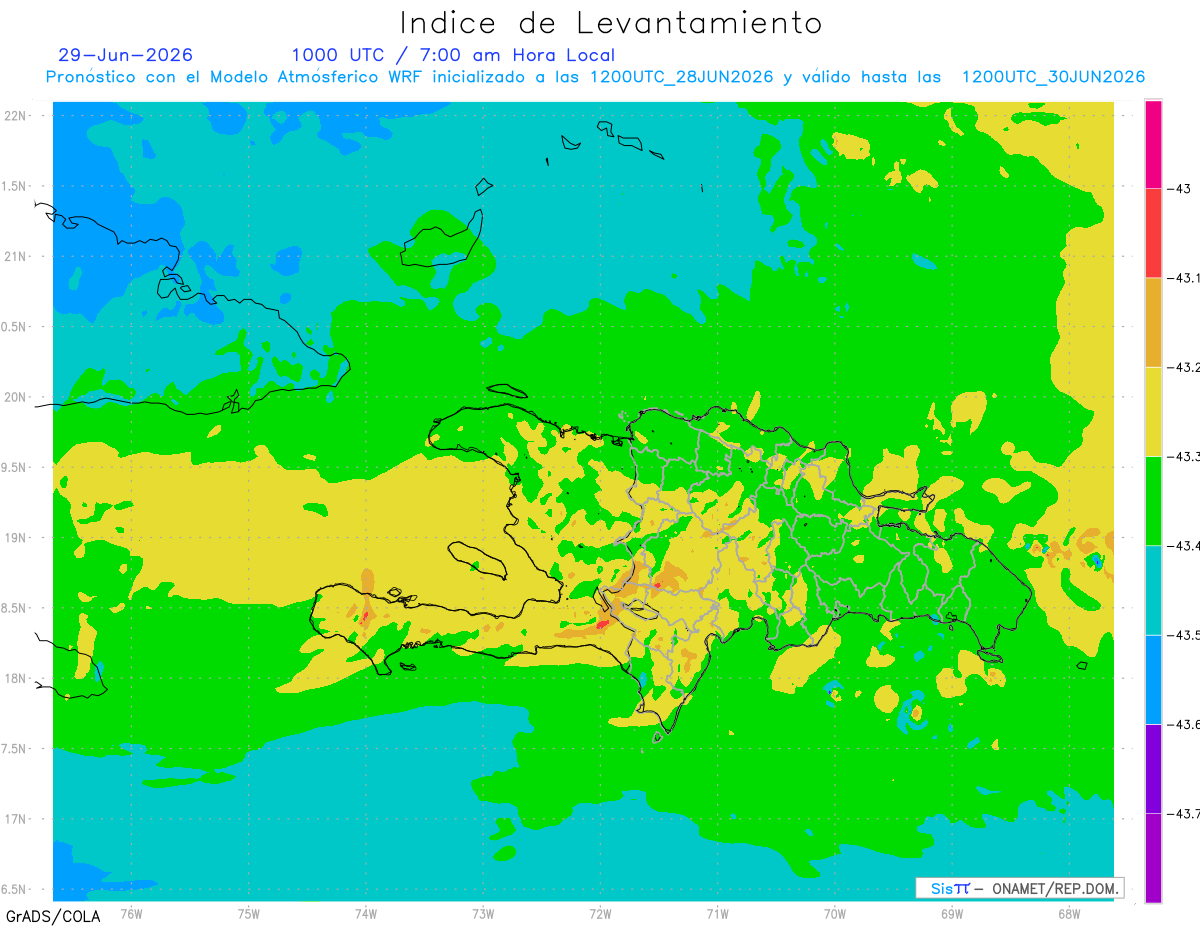Viewport: 1200px width, 927px height.
Task: Click the '75W' longitude label
Action: pyautogui.click(x=249, y=913)
